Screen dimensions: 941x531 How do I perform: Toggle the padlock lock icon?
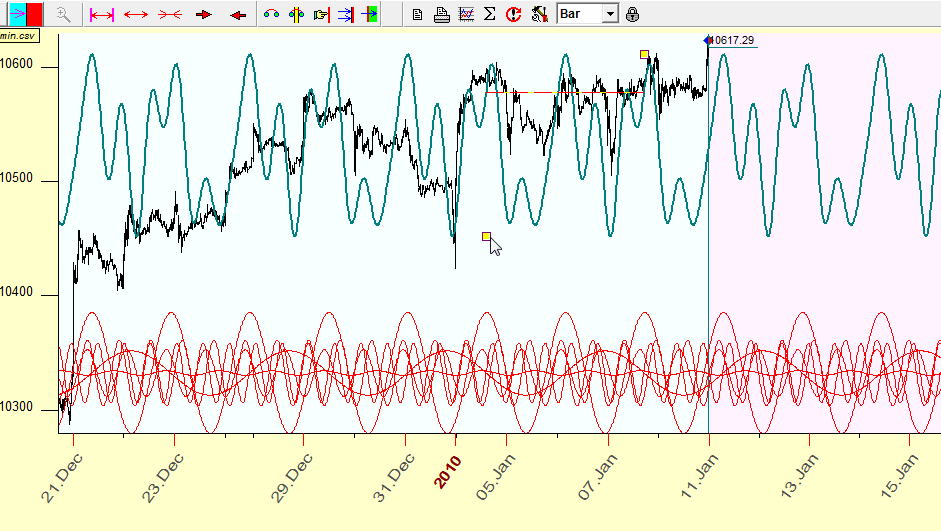point(633,14)
